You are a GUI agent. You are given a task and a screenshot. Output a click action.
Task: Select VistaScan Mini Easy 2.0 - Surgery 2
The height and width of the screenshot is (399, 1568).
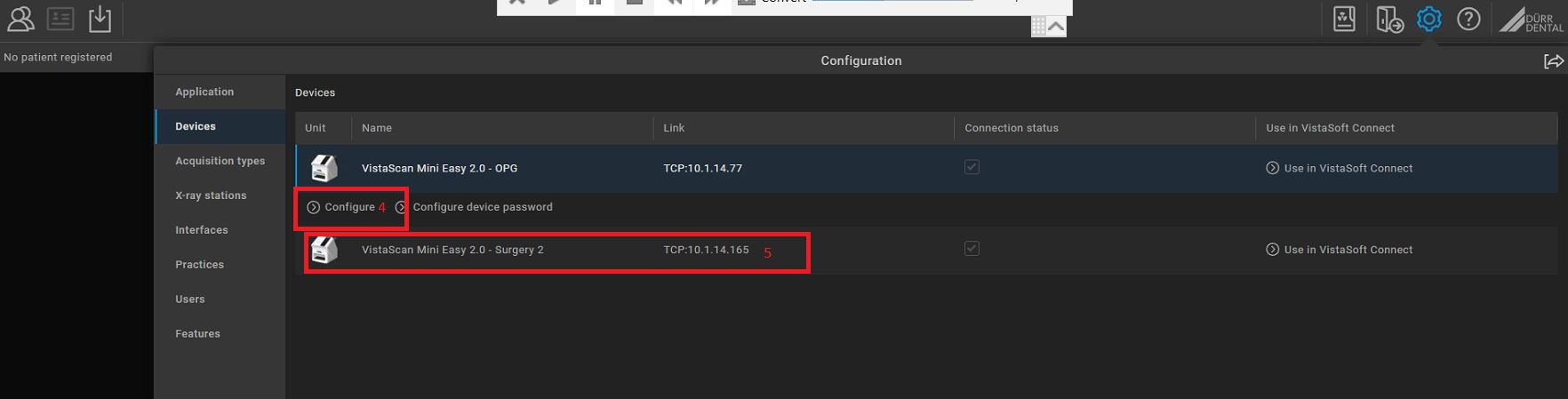pos(452,250)
